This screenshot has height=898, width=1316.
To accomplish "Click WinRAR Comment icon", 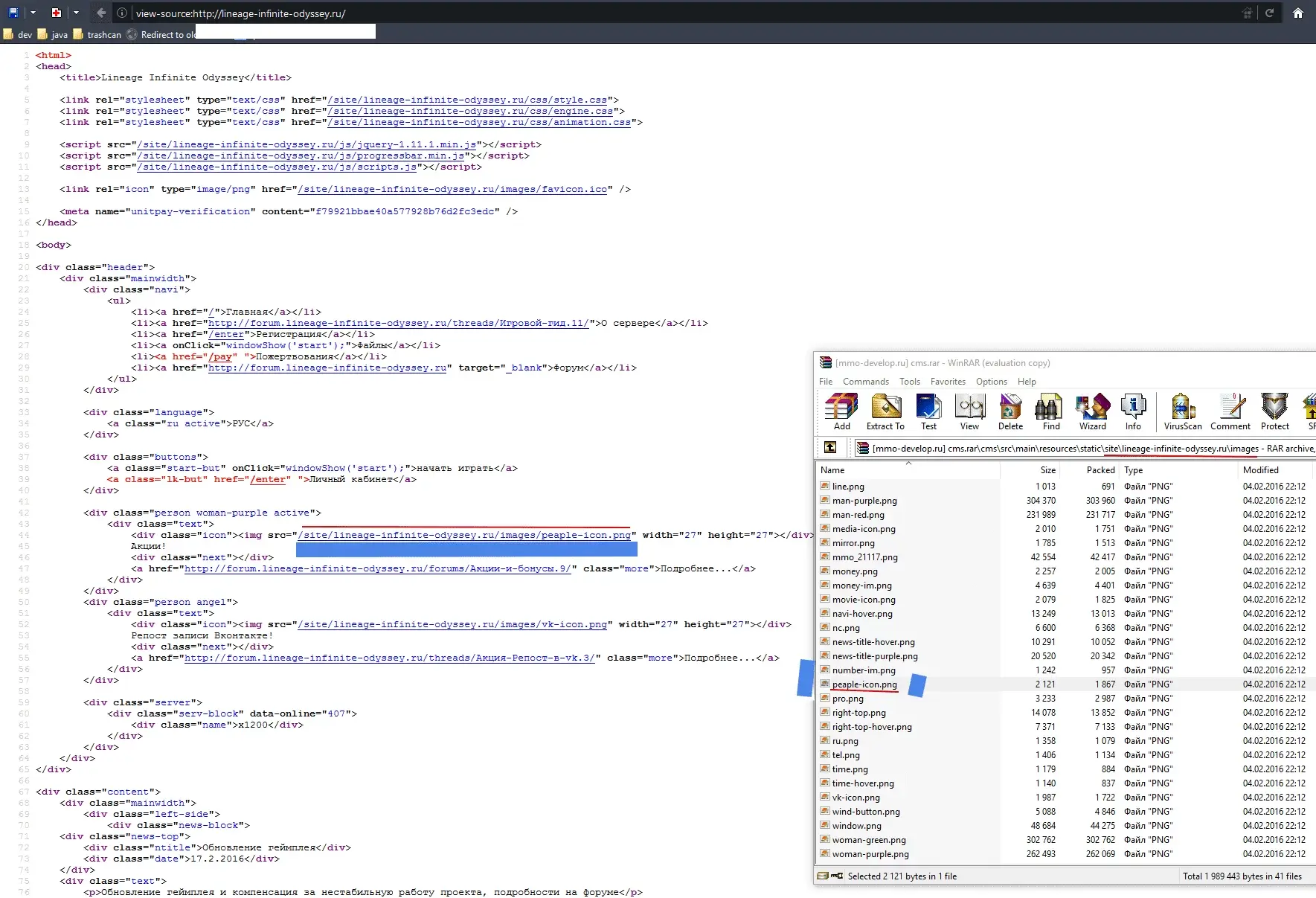I will tap(1230, 412).
